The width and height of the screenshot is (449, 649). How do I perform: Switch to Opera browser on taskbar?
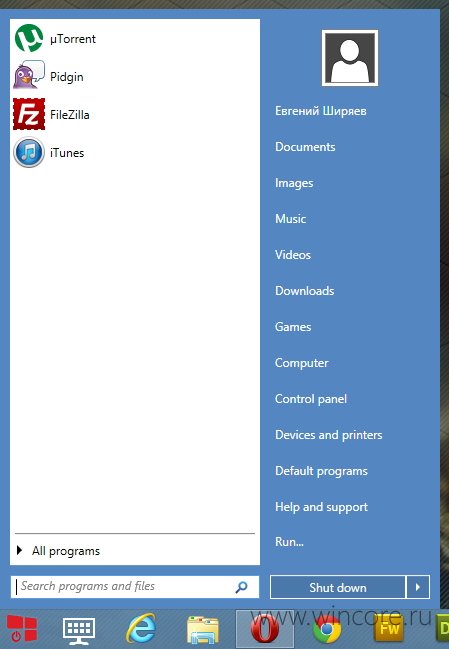[265, 629]
